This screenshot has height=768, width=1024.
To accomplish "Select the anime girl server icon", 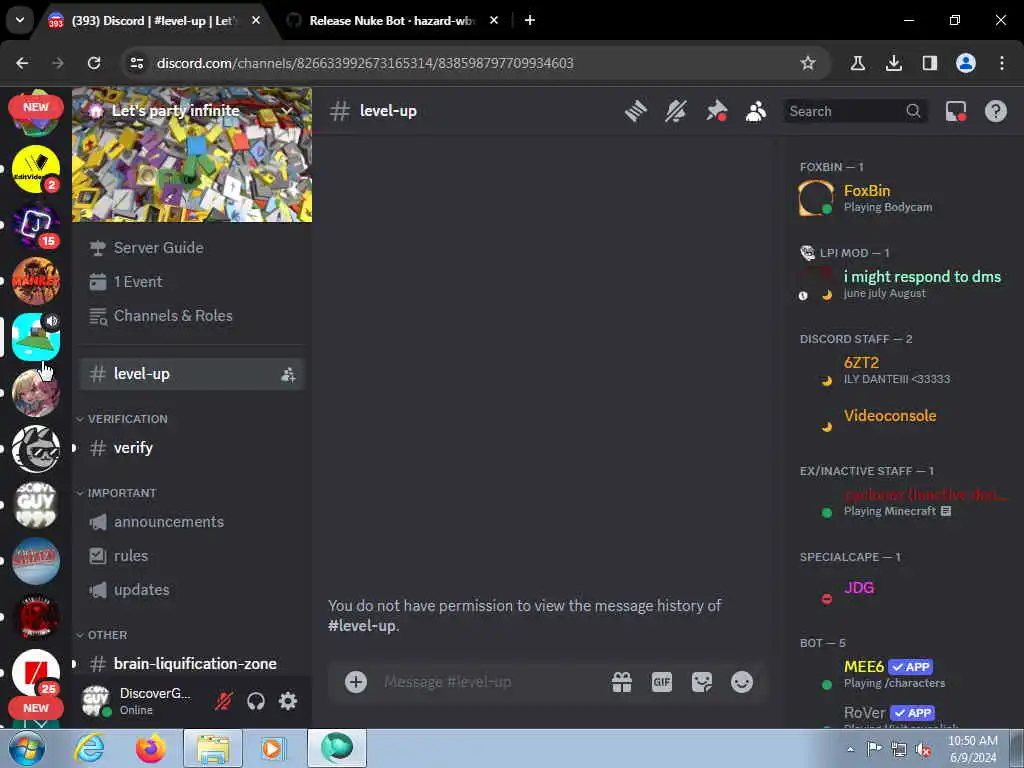I will click(x=36, y=393).
